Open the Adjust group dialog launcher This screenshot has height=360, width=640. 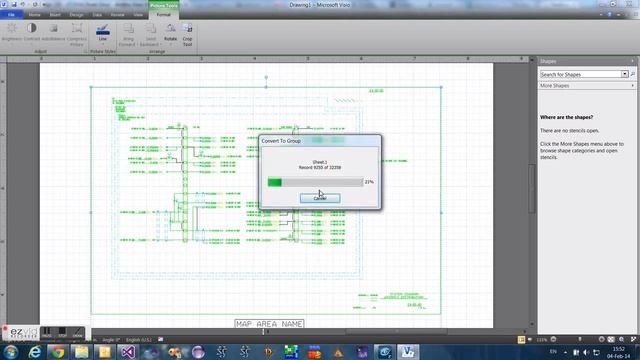(x=85, y=51)
